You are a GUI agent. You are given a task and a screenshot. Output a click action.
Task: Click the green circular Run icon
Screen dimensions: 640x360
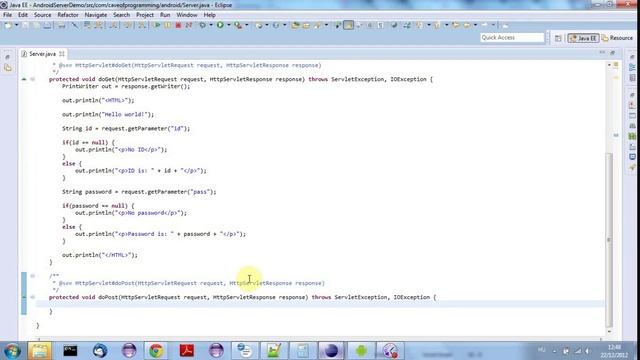click(x=220, y=25)
